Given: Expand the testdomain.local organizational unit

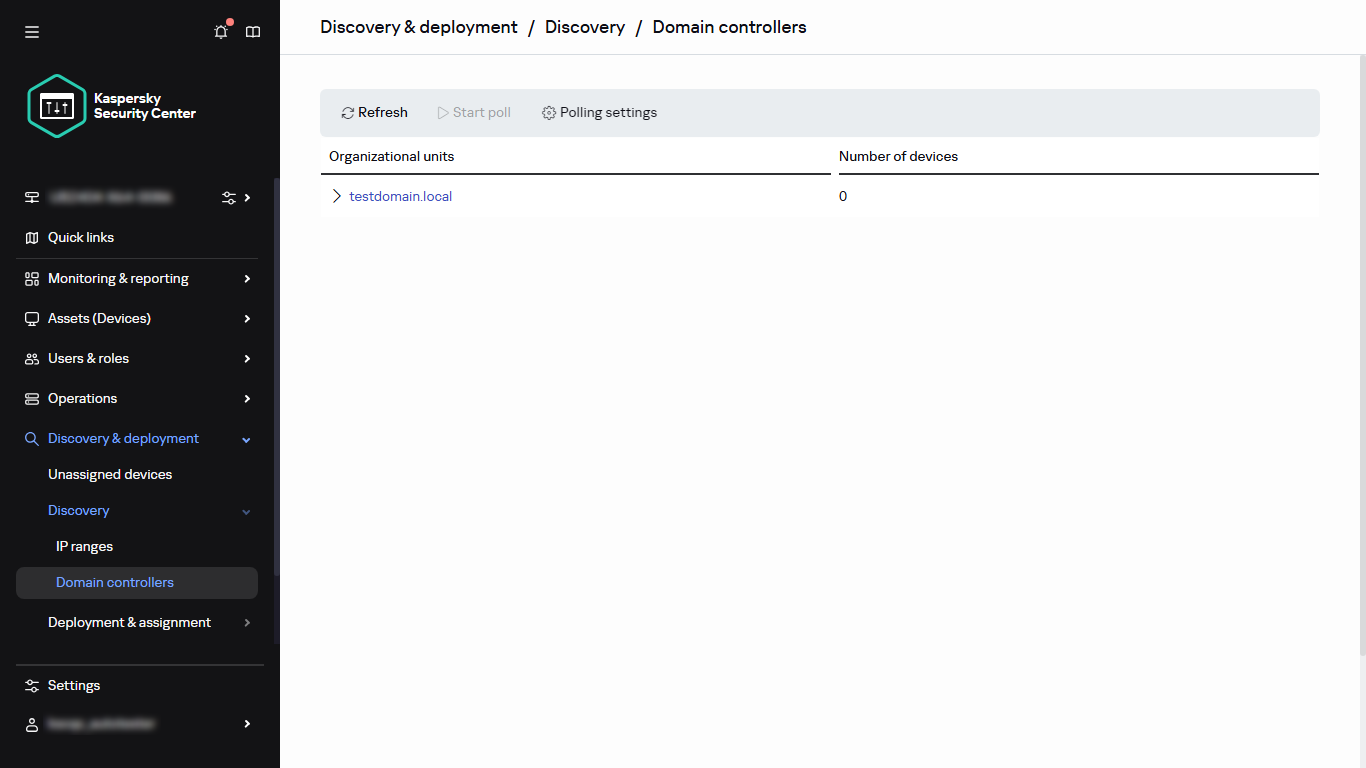Looking at the screenshot, I should tap(336, 196).
